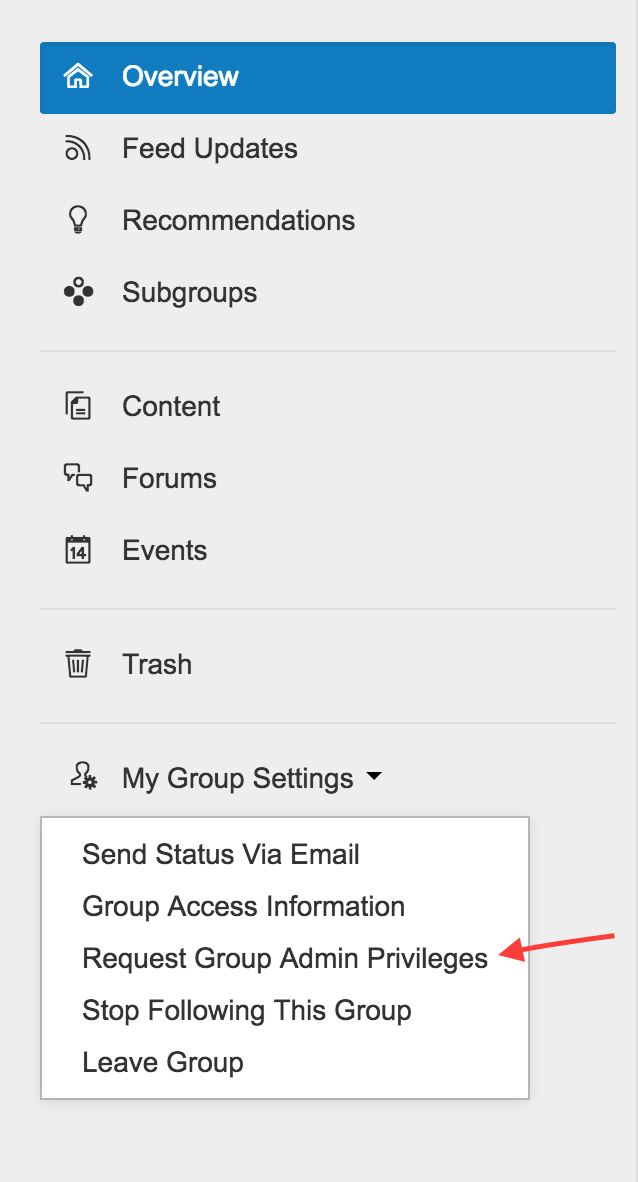Click the My Group Settings user-gear icon
638x1182 pixels.
point(83,777)
